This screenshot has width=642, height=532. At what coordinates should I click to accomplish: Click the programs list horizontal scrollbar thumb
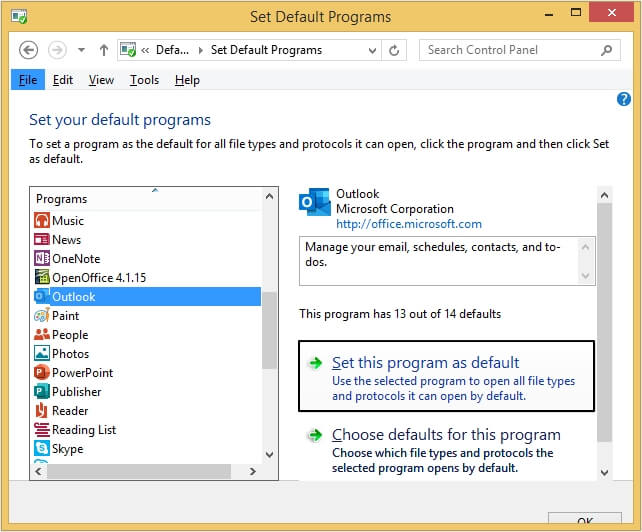139,471
